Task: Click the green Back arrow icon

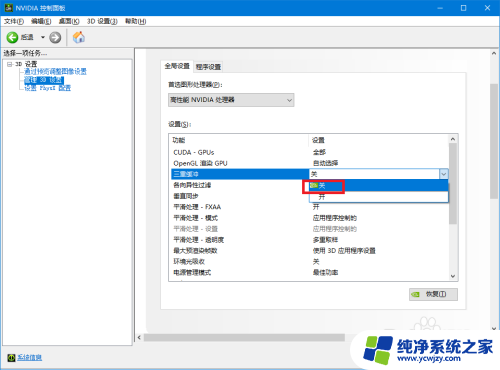Action: [12, 37]
